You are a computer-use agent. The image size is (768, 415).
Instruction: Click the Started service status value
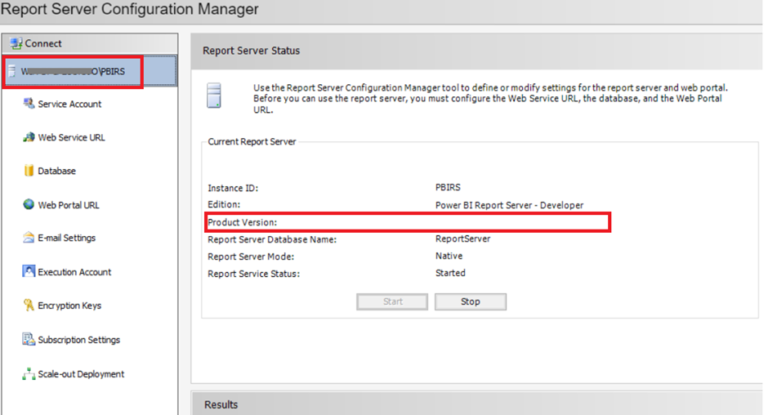tap(450, 273)
